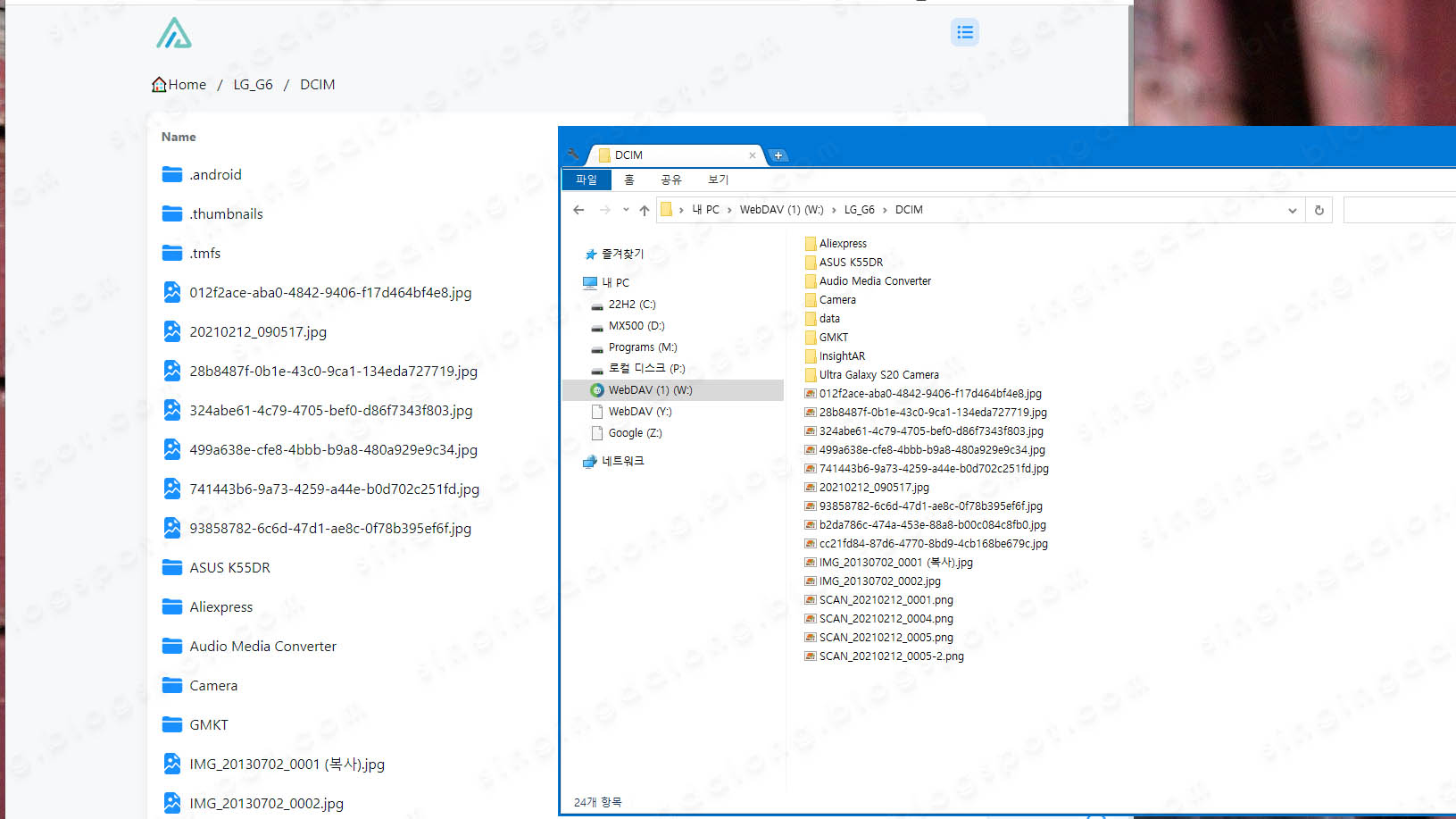Select WebDAV (Y:) drive
Screen dimensions: 1456x819
(x=640, y=412)
